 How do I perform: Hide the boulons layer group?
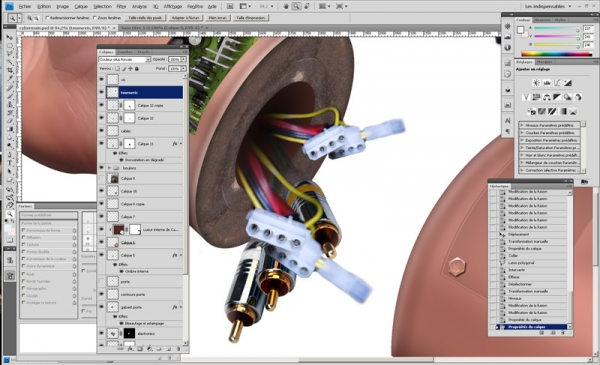pyautogui.click(x=101, y=168)
